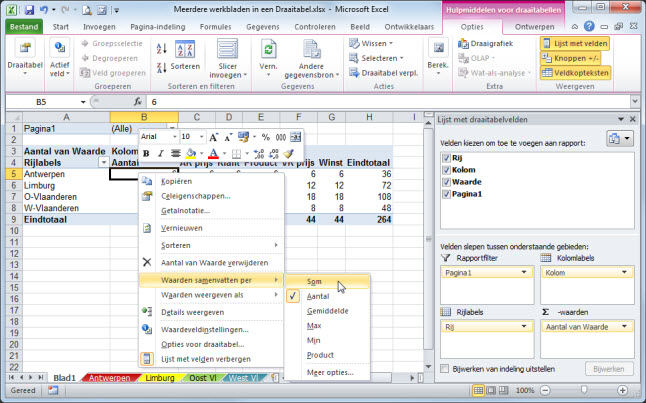Click the zoom slider handle
The image size is (646, 403).
click(584, 390)
